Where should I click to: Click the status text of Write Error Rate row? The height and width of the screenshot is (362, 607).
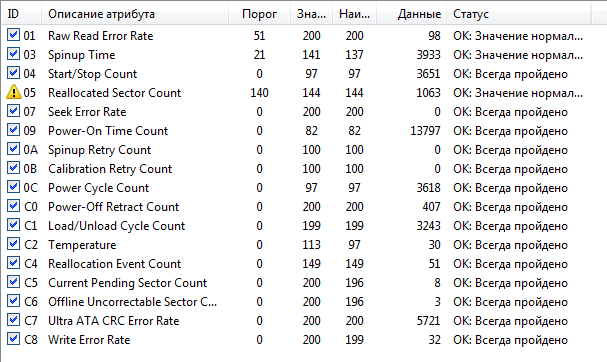[x=511, y=340]
